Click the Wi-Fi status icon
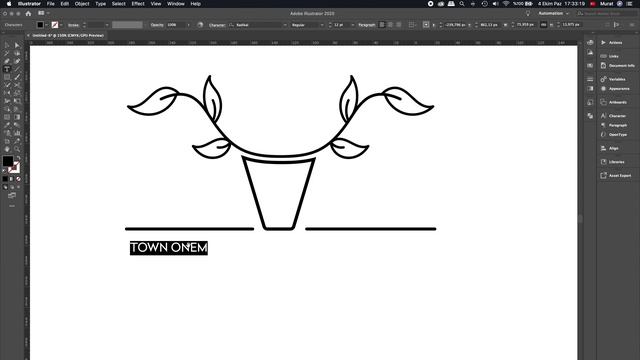 click(x=506, y=4)
